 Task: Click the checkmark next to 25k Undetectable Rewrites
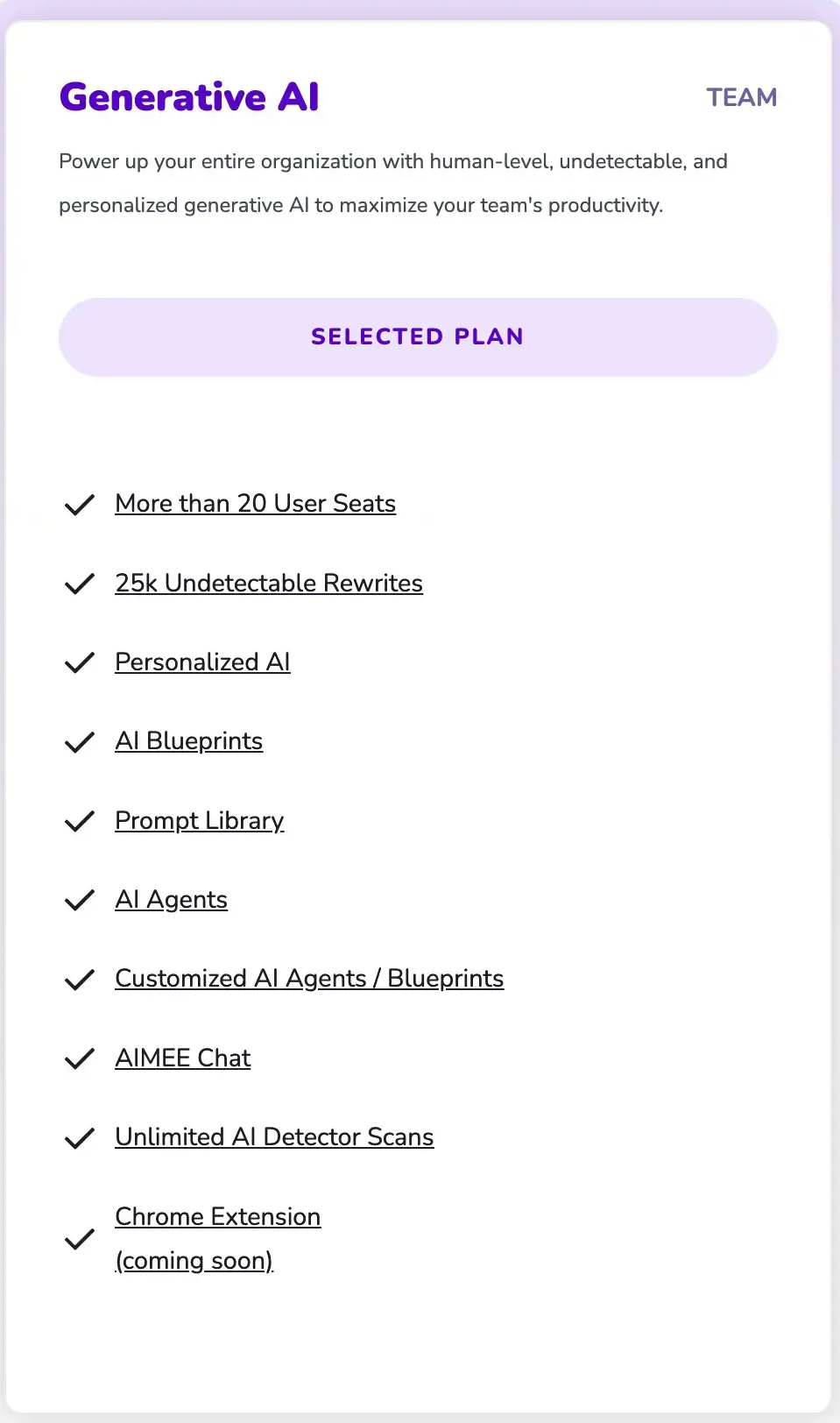80,584
